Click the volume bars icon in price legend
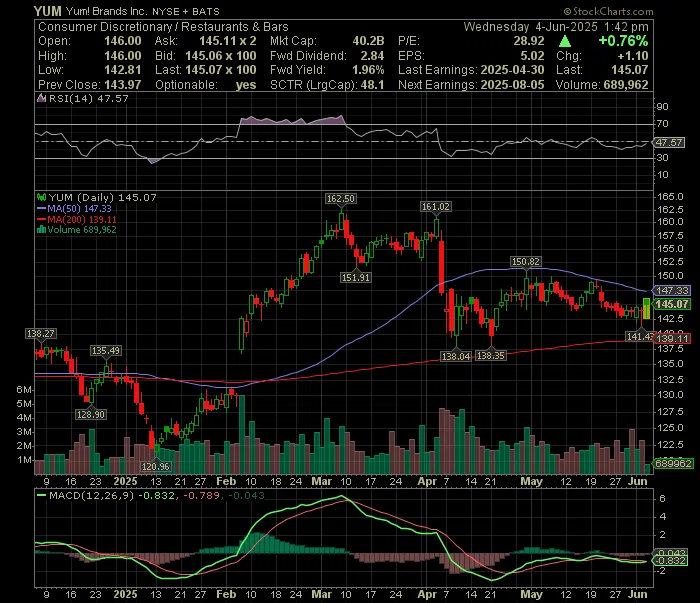 click(42, 229)
